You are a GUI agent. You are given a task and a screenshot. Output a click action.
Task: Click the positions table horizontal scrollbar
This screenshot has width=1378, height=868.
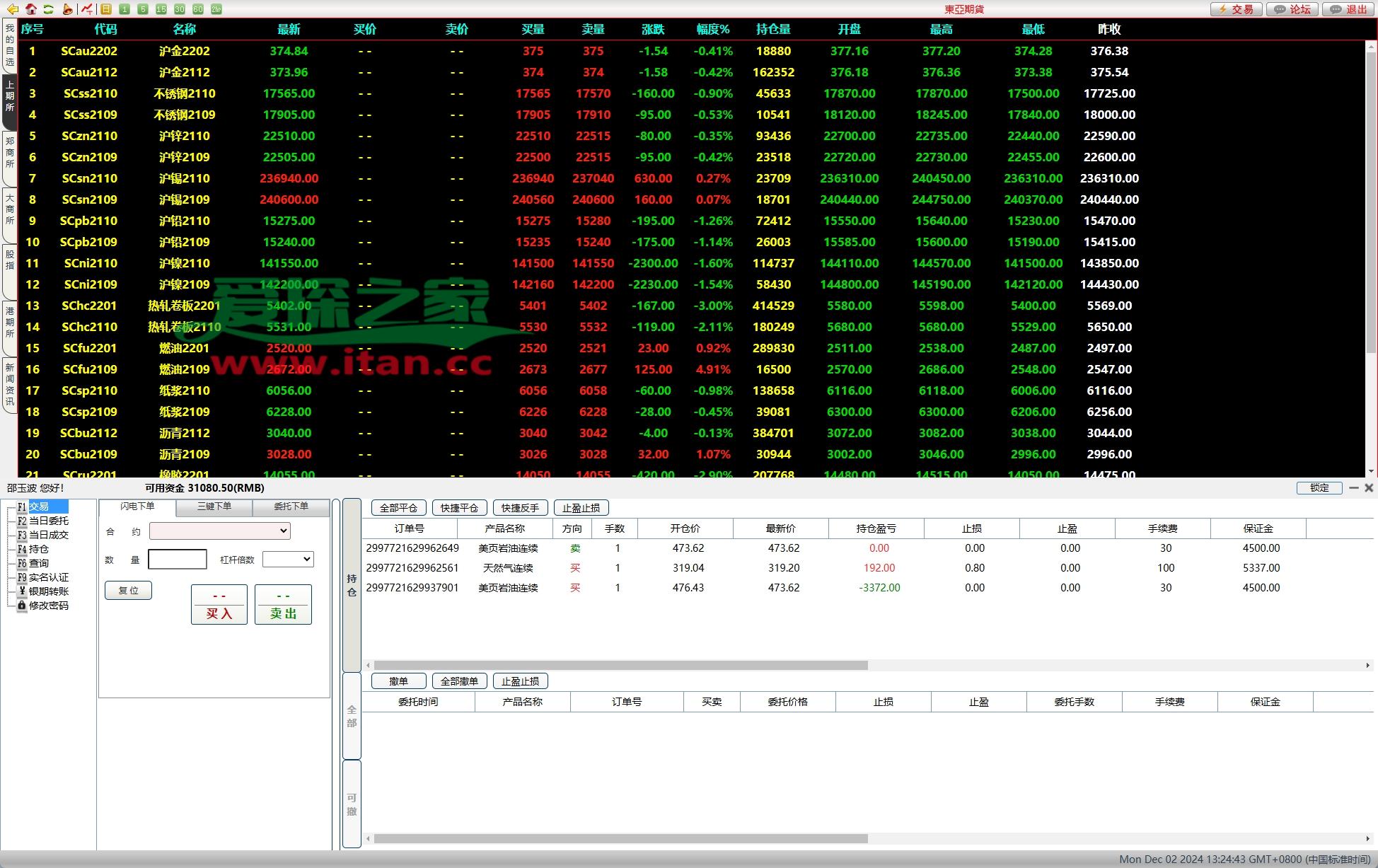click(620, 666)
